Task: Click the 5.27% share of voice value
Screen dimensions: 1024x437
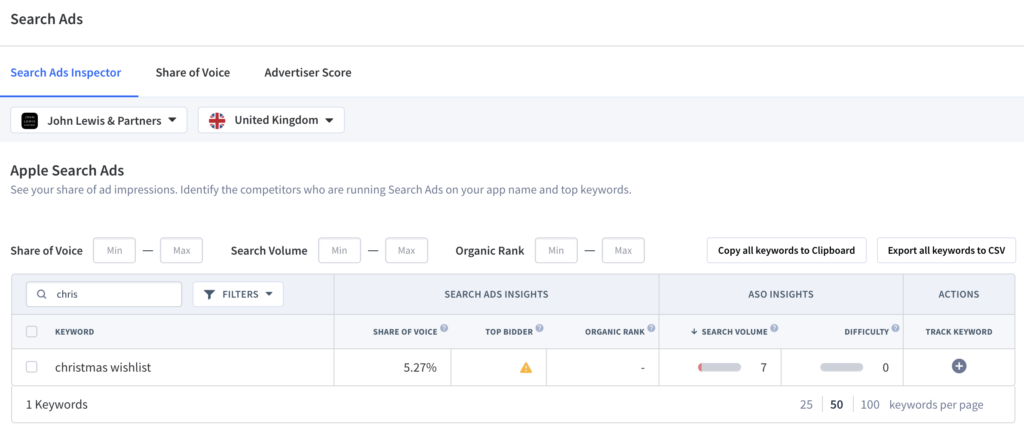Action: click(x=420, y=368)
